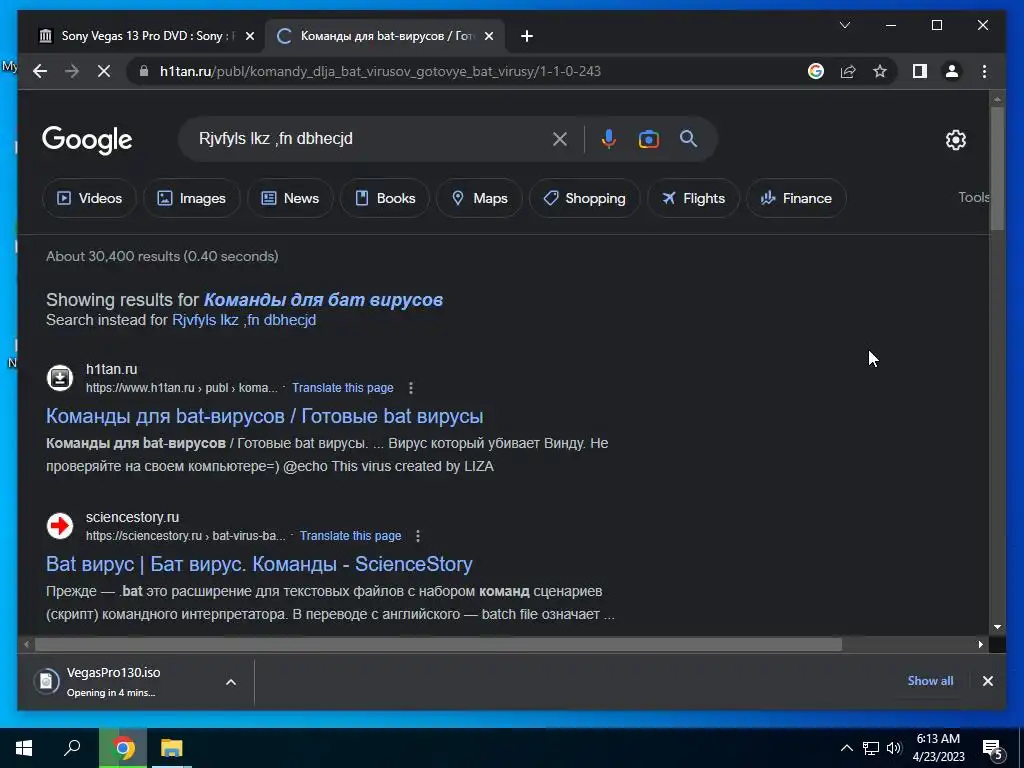This screenshot has height=768, width=1024.
Task: Close the downloads bar
Action: tap(987, 681)
